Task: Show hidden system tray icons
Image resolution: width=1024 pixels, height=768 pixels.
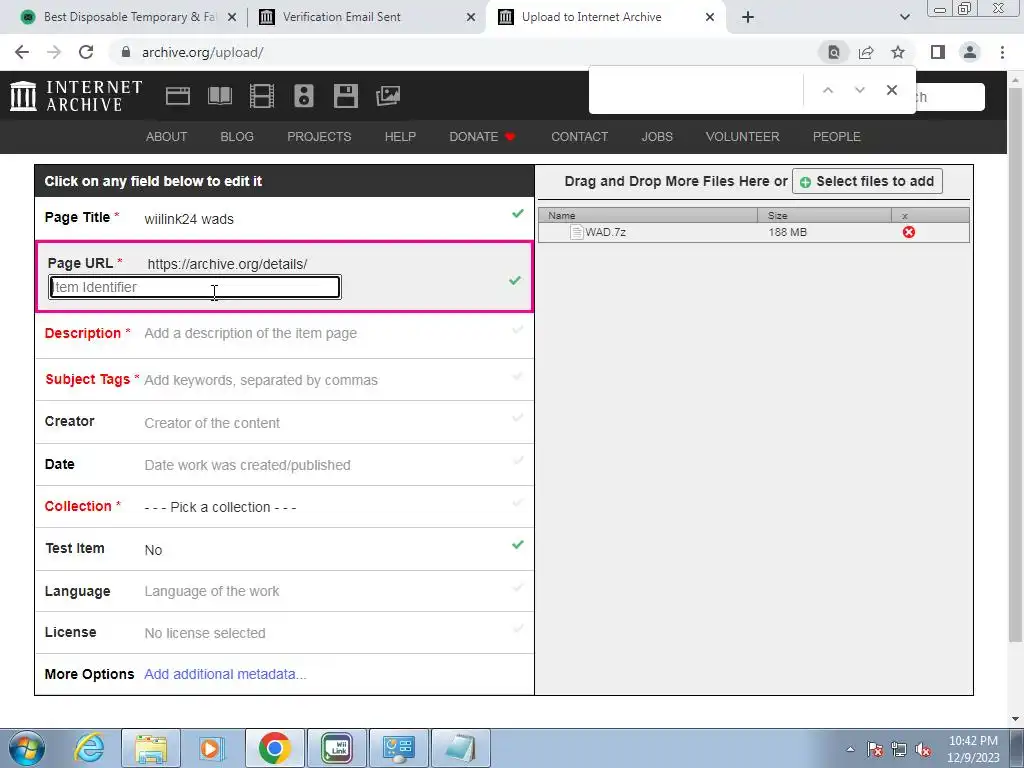Action: pos(850,750)
